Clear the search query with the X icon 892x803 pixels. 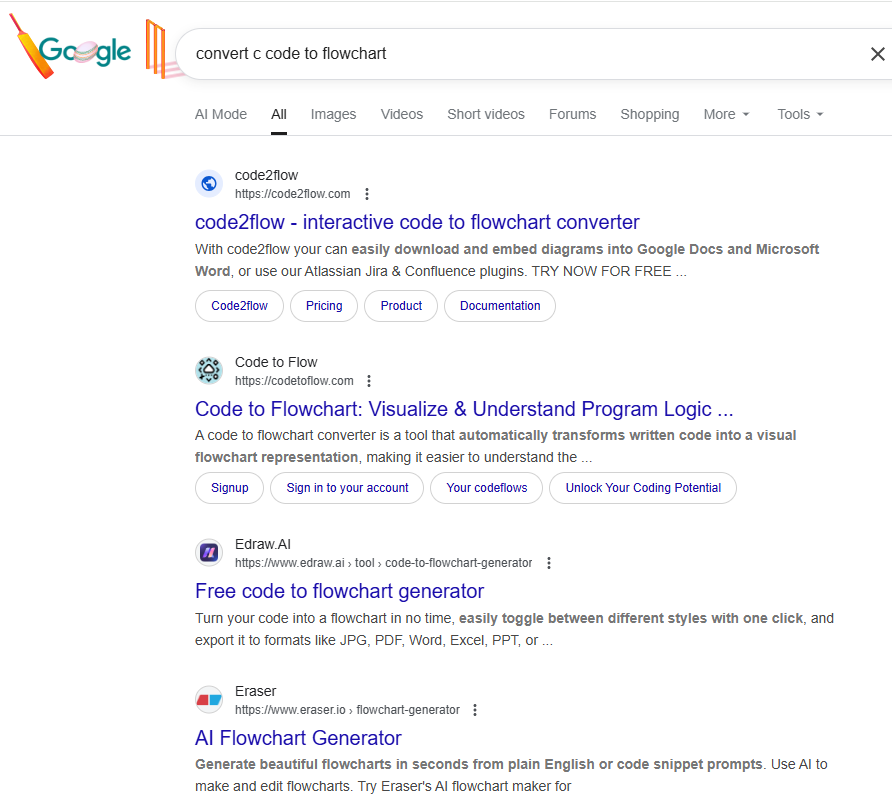point(877,53)
